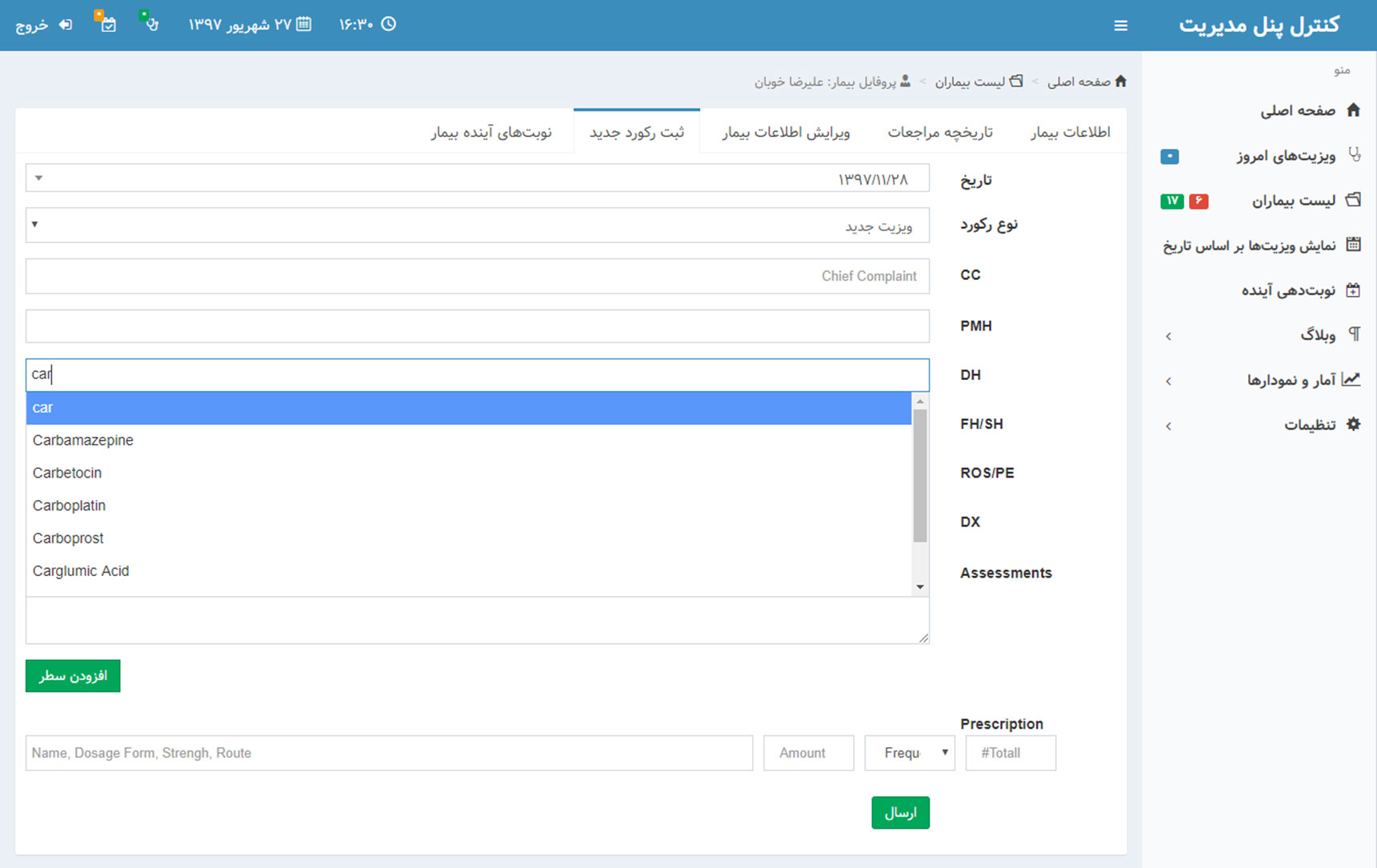Switch to the تاریخچه مراجعات tab

[939, 132]
